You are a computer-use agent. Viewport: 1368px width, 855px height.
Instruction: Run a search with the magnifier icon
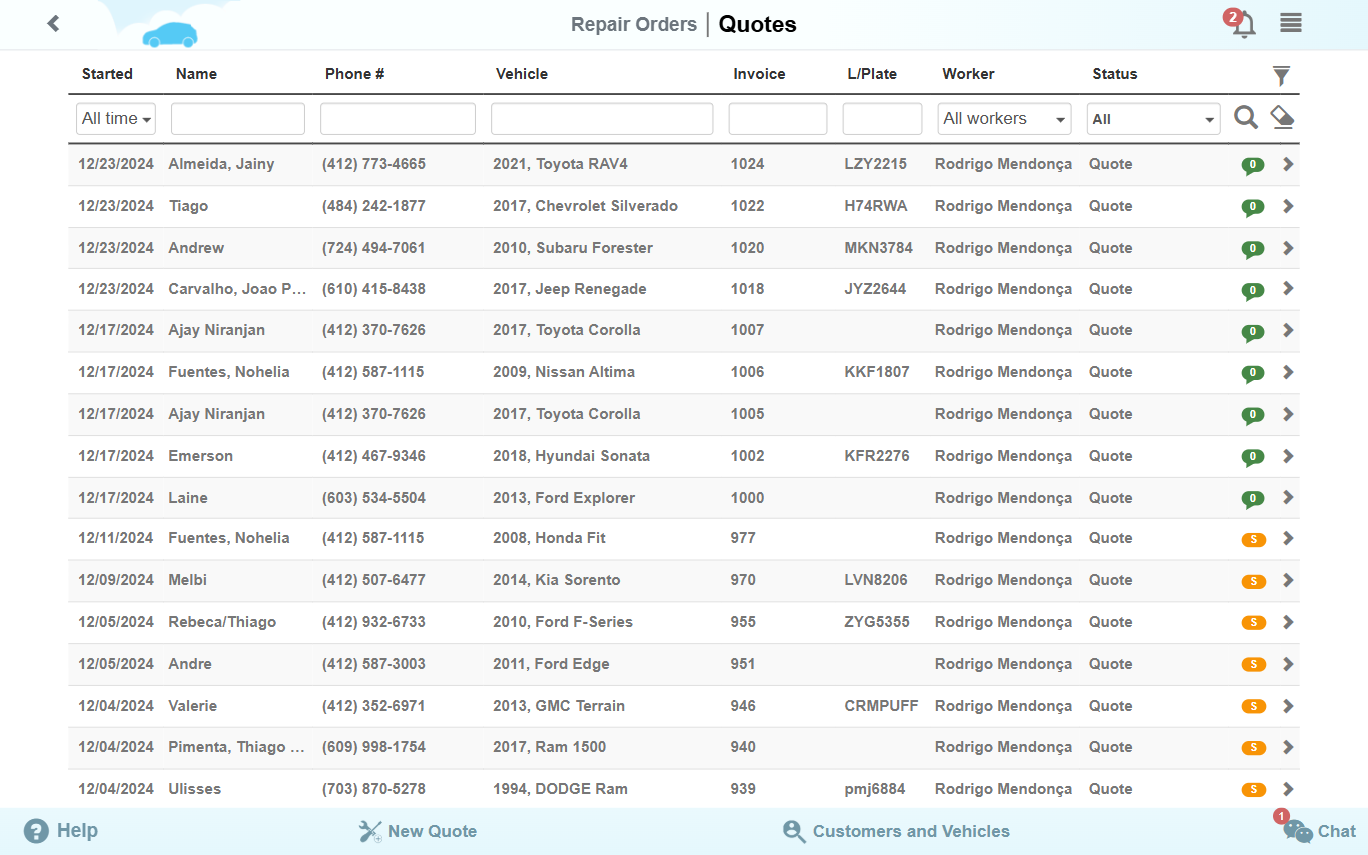1245,117
